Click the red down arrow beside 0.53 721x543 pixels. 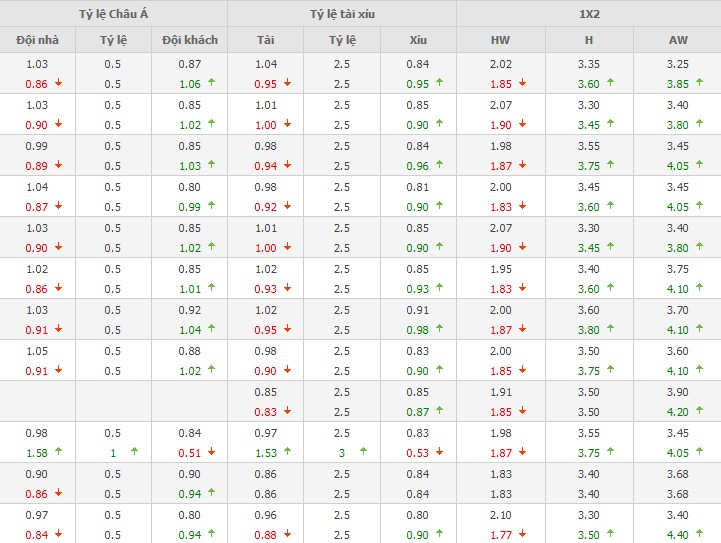[x=440, y=452]
